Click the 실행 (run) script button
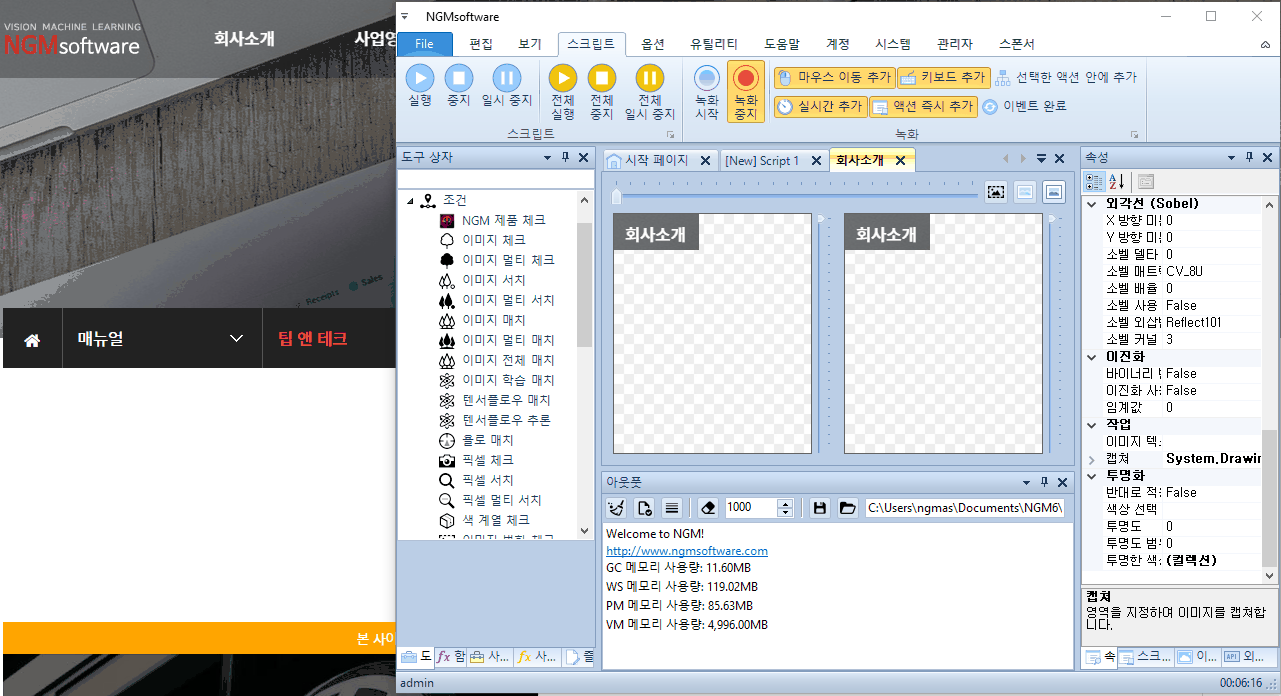Viewport: 1281px width, 696px height. pyautogui.click(x=420, y=85)
